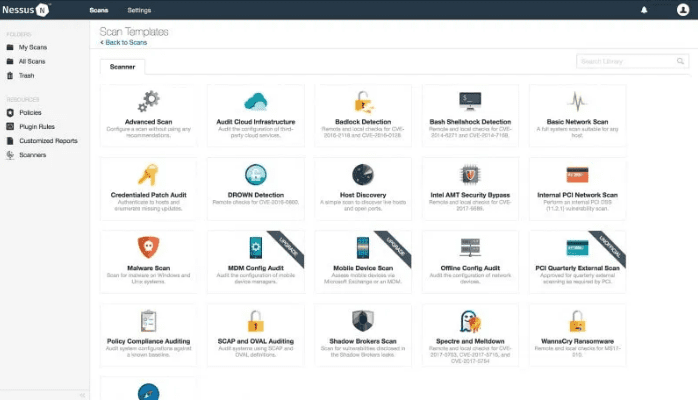Click the Shadow Brokers Scan title text
The height and width of the screenshot is (413, 698).
(363, 341)
